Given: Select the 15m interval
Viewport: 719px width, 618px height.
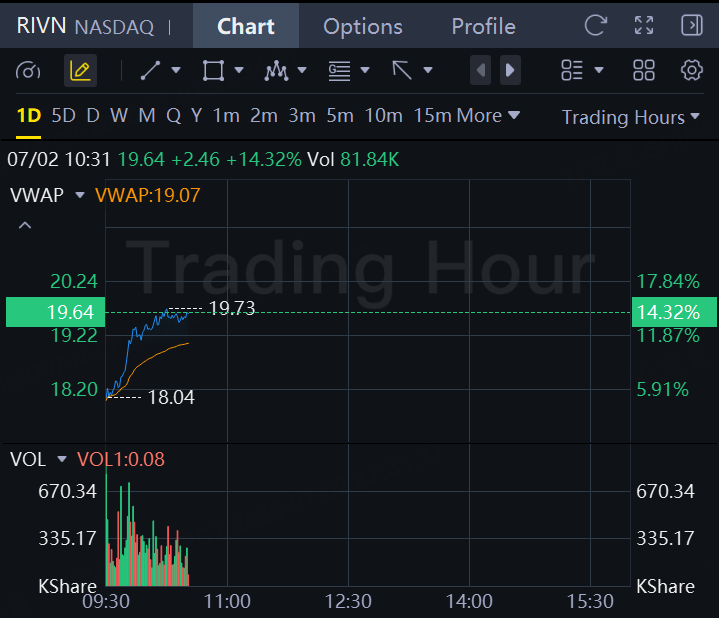Looking at the screenshot, I should click(432, 116).
